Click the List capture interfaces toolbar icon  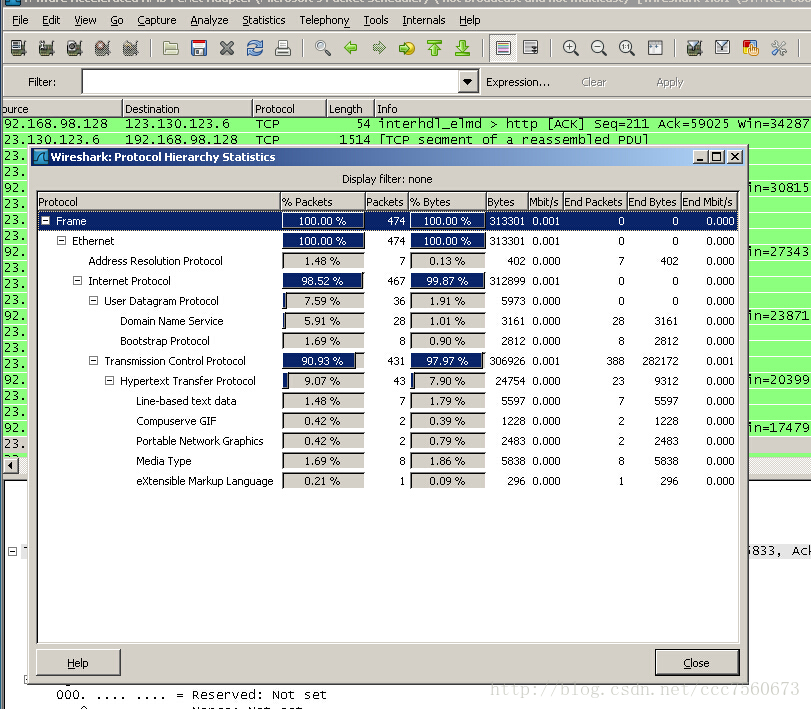19,48
